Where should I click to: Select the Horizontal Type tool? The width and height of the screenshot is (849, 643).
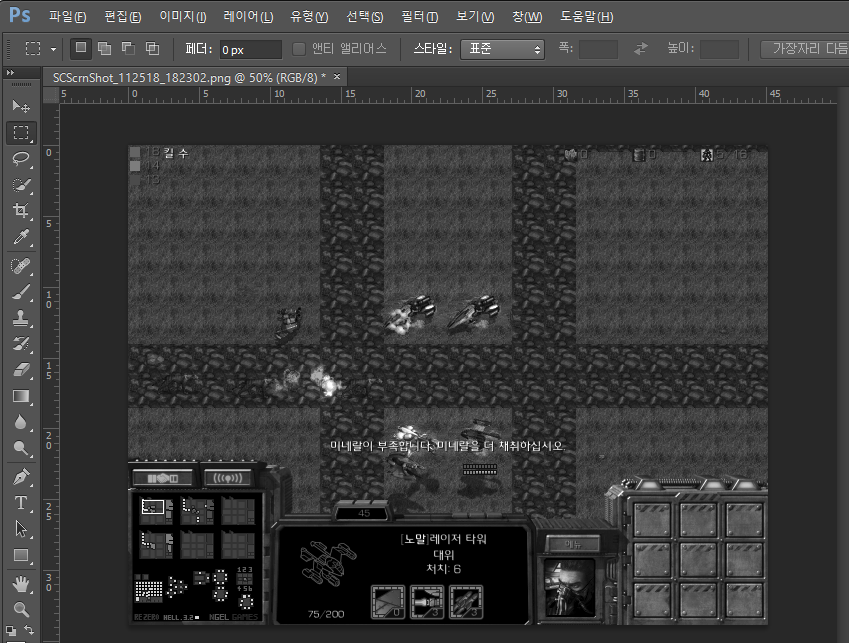click(21, 503)
